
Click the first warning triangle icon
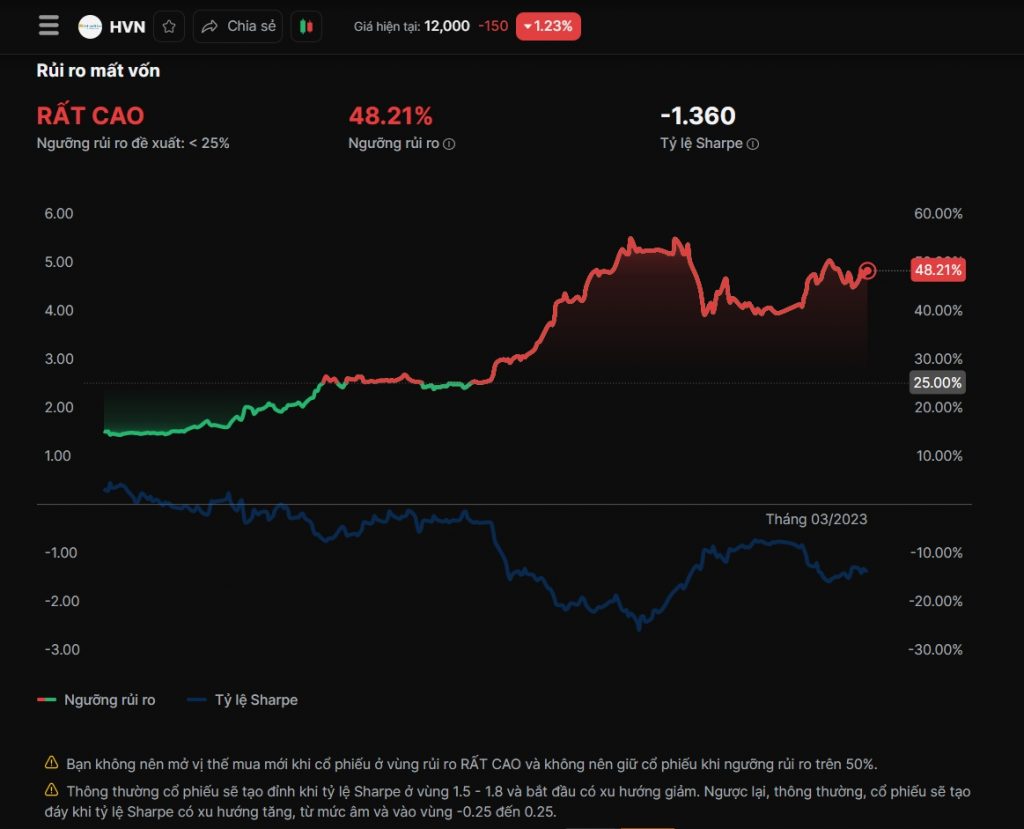click(52, 763)
